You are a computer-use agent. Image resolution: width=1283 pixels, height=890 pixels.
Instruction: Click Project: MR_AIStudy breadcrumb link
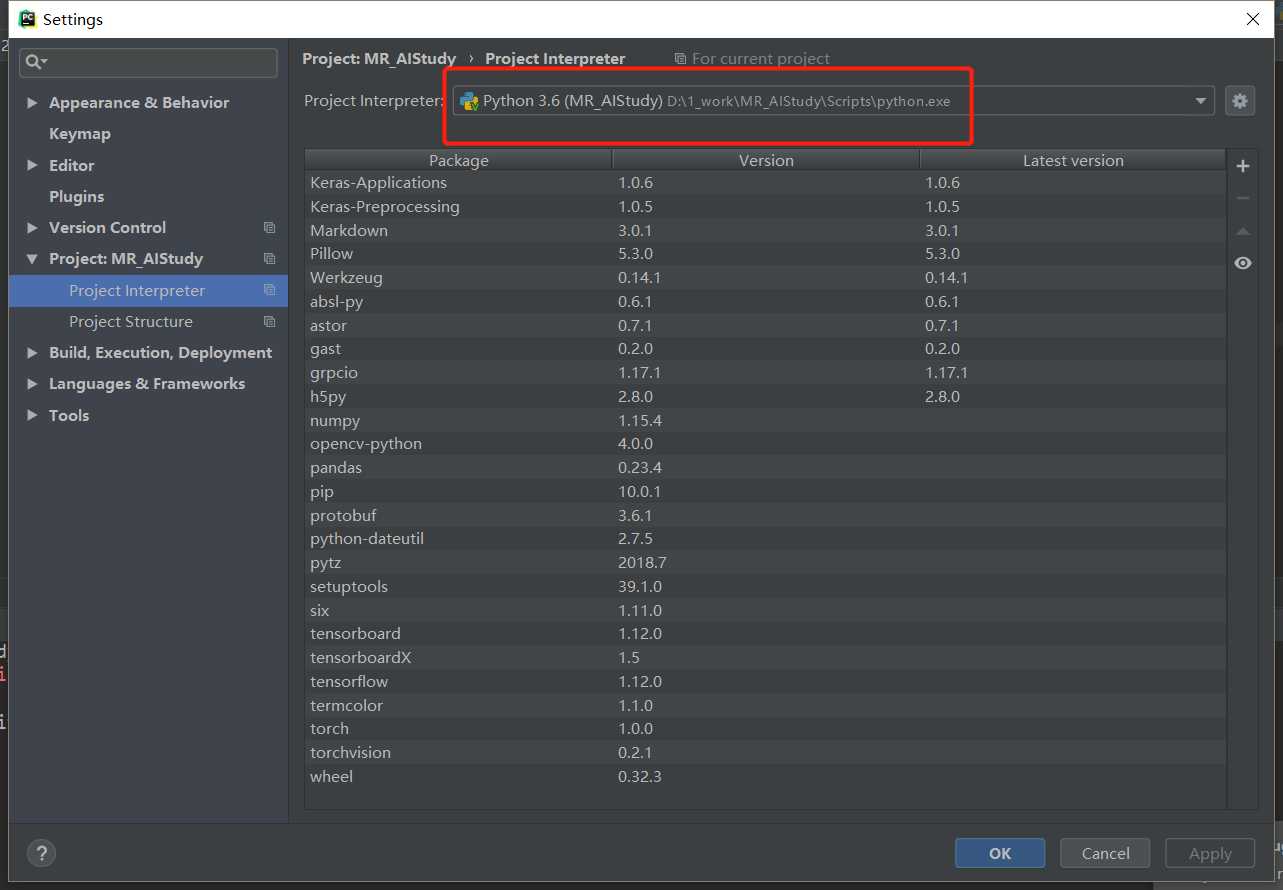point(379,59)
